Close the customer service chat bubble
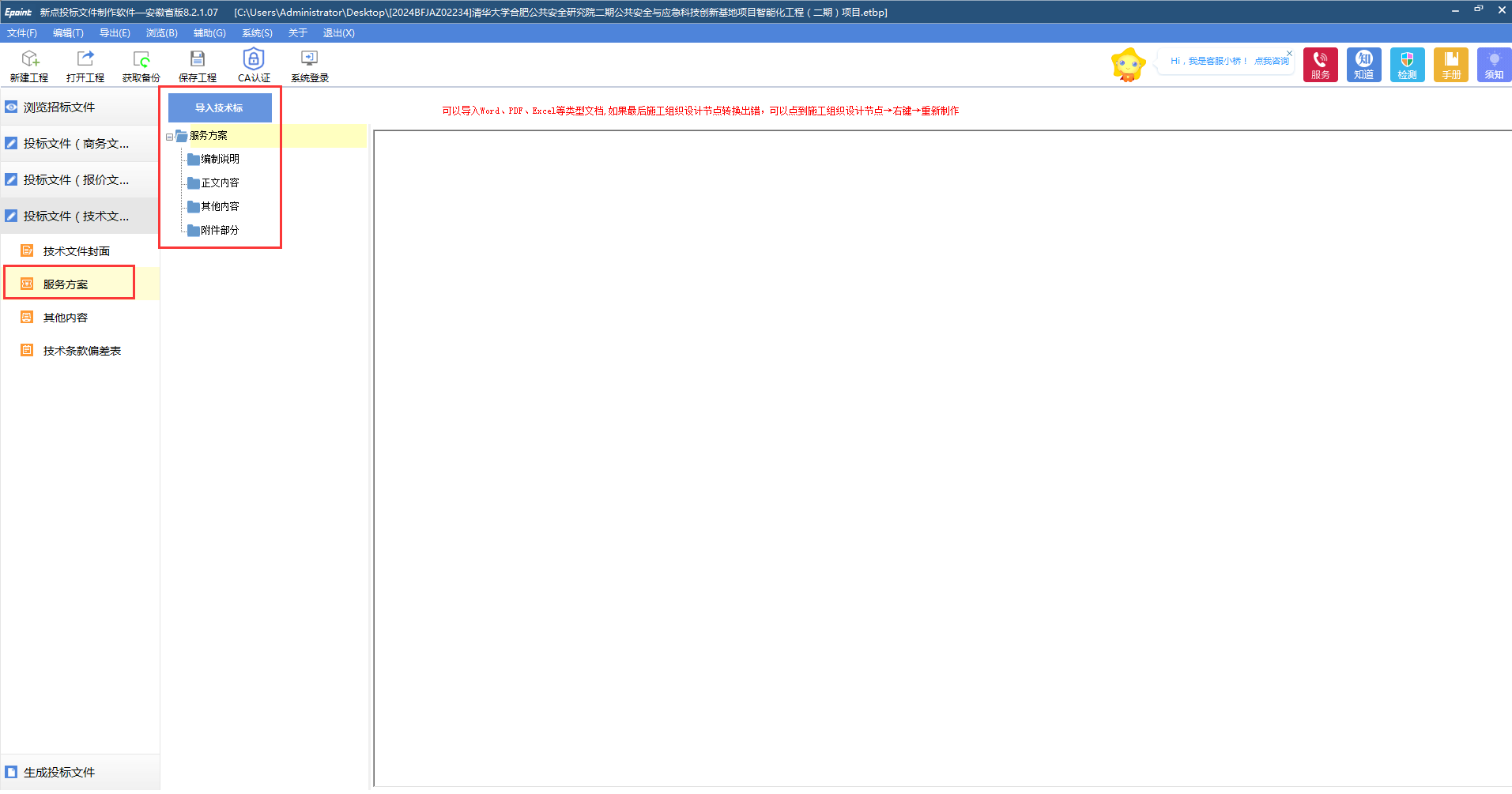1512x794 pixels. [1289, 53]
